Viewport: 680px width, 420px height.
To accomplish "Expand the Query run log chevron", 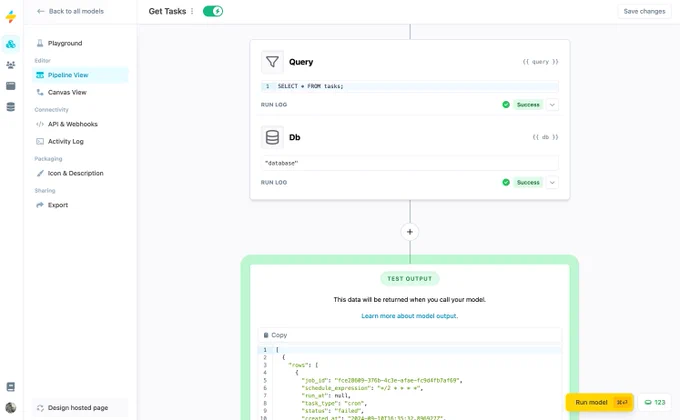I will point(552,105).
